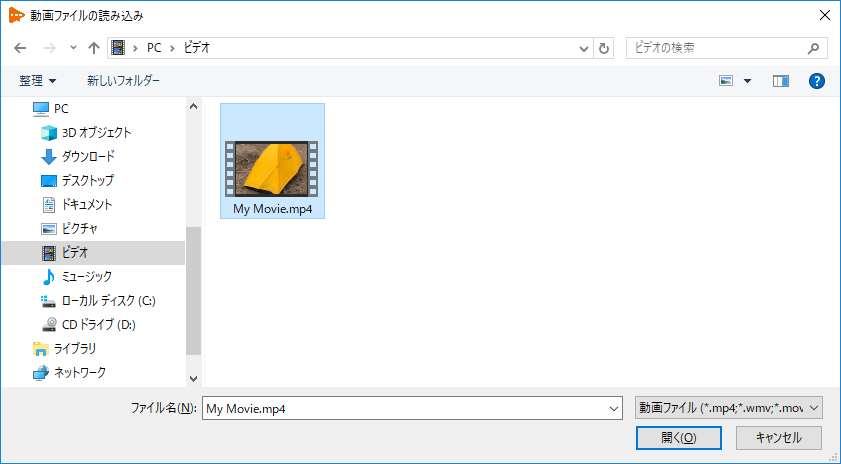Open the recent locations dropdown arrow

[x=73, y=48]
